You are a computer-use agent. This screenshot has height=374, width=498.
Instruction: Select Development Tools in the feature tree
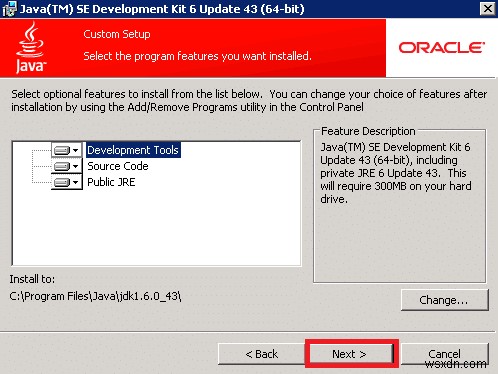pyautogui.click(x=133, y=150)
